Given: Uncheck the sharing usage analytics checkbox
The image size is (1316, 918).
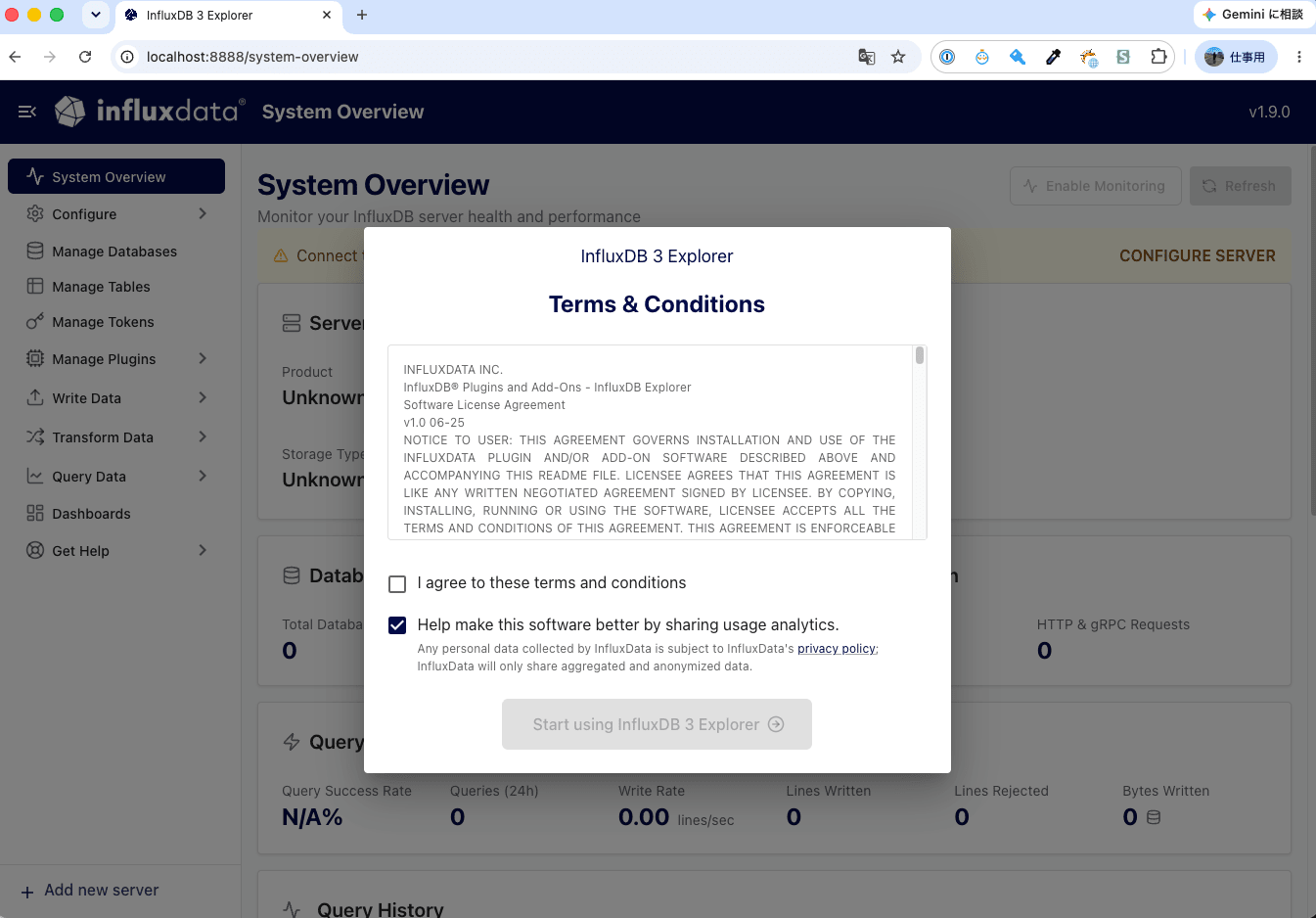Looking at the screenshot, I should point(397,625).
